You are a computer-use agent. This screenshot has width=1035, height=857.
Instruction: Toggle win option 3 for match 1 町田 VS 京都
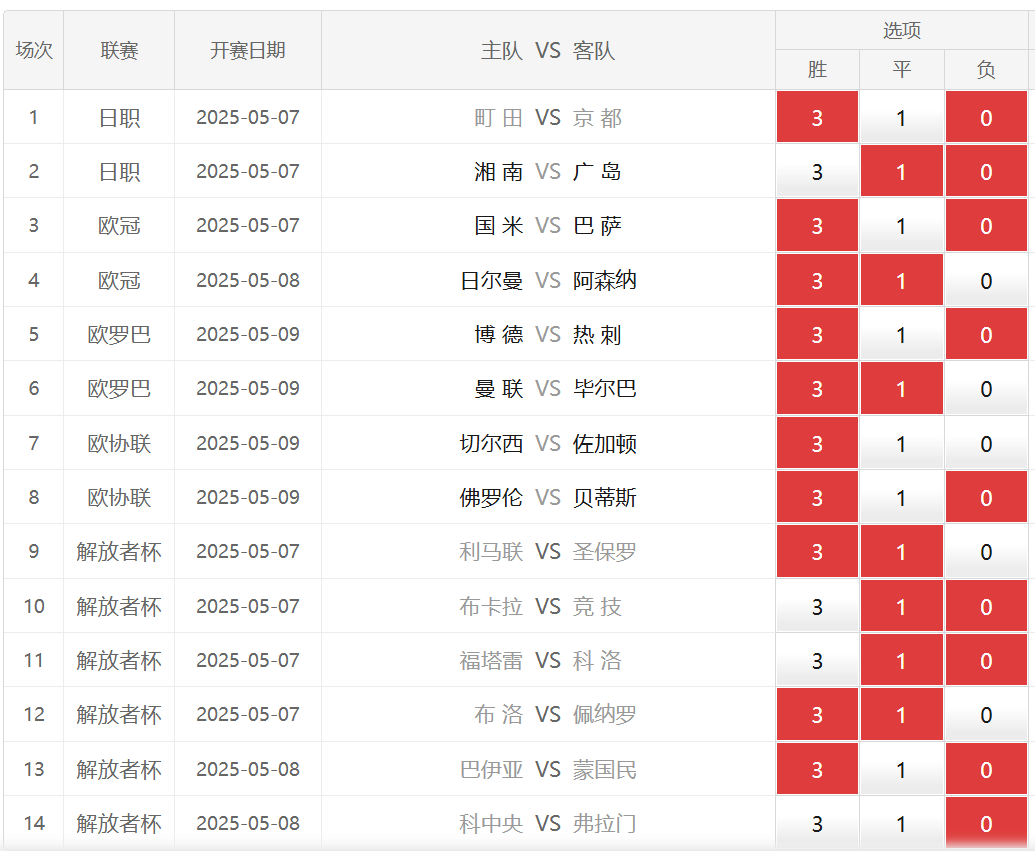(x=817, y=118)
